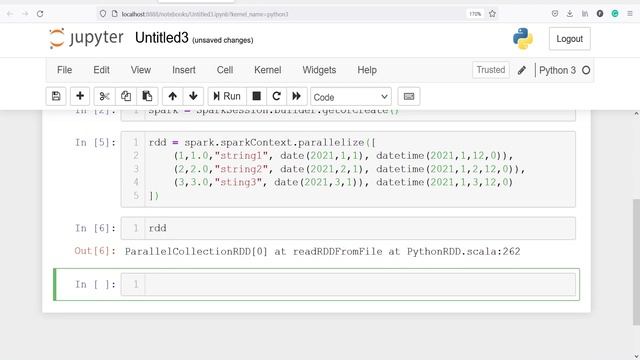Open the Insert menu
This screenshot has height=360, width=640.
184,70
